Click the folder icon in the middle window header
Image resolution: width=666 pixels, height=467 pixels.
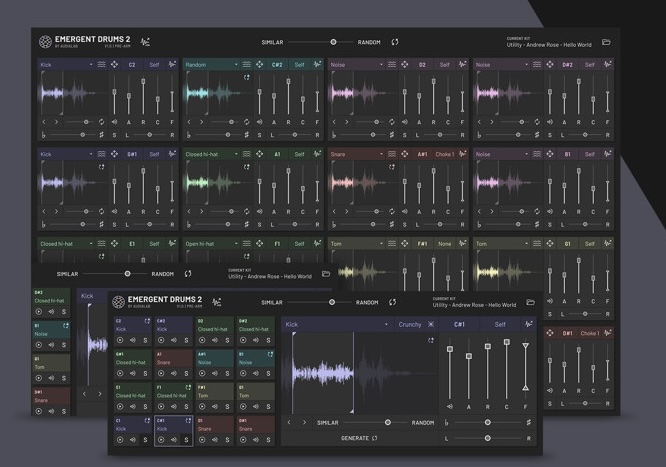[326, 274]
